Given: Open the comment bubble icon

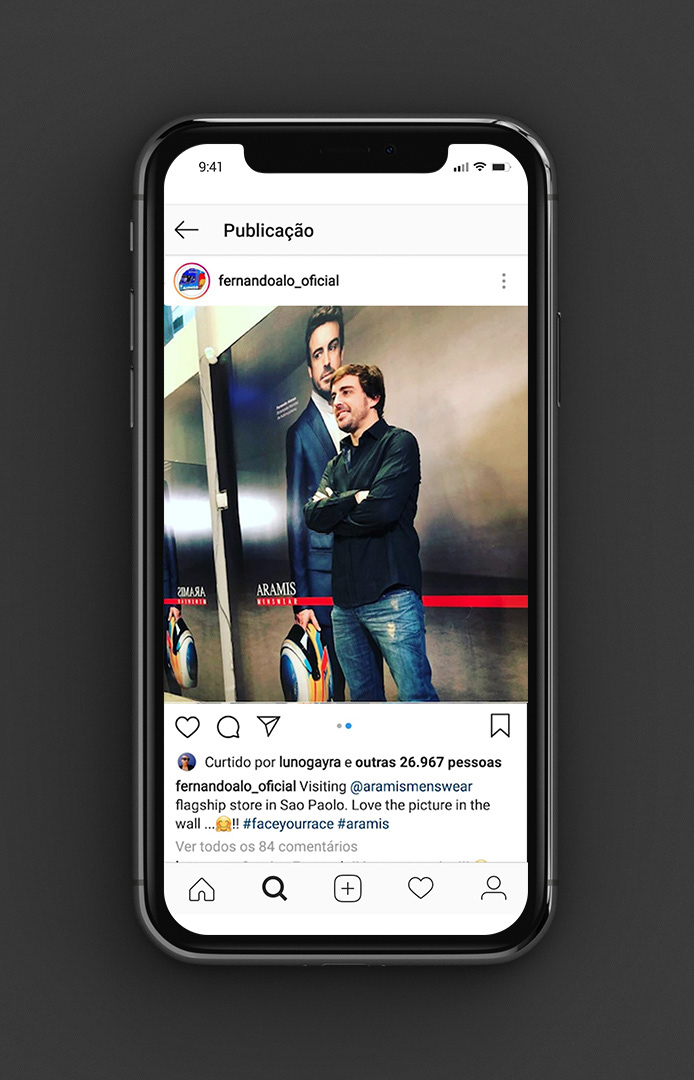Looking at the screenshot, I should 228,726.
